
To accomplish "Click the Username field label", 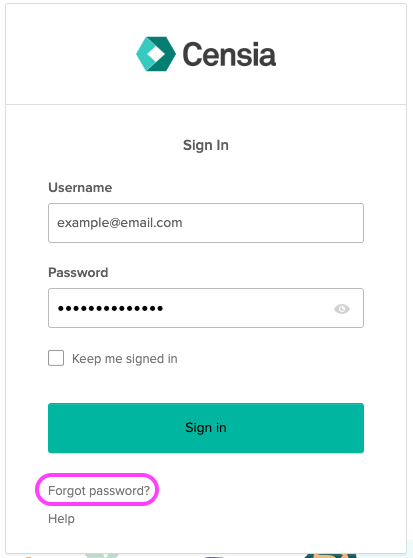I will pyautogui.click(x=80, y=188).
